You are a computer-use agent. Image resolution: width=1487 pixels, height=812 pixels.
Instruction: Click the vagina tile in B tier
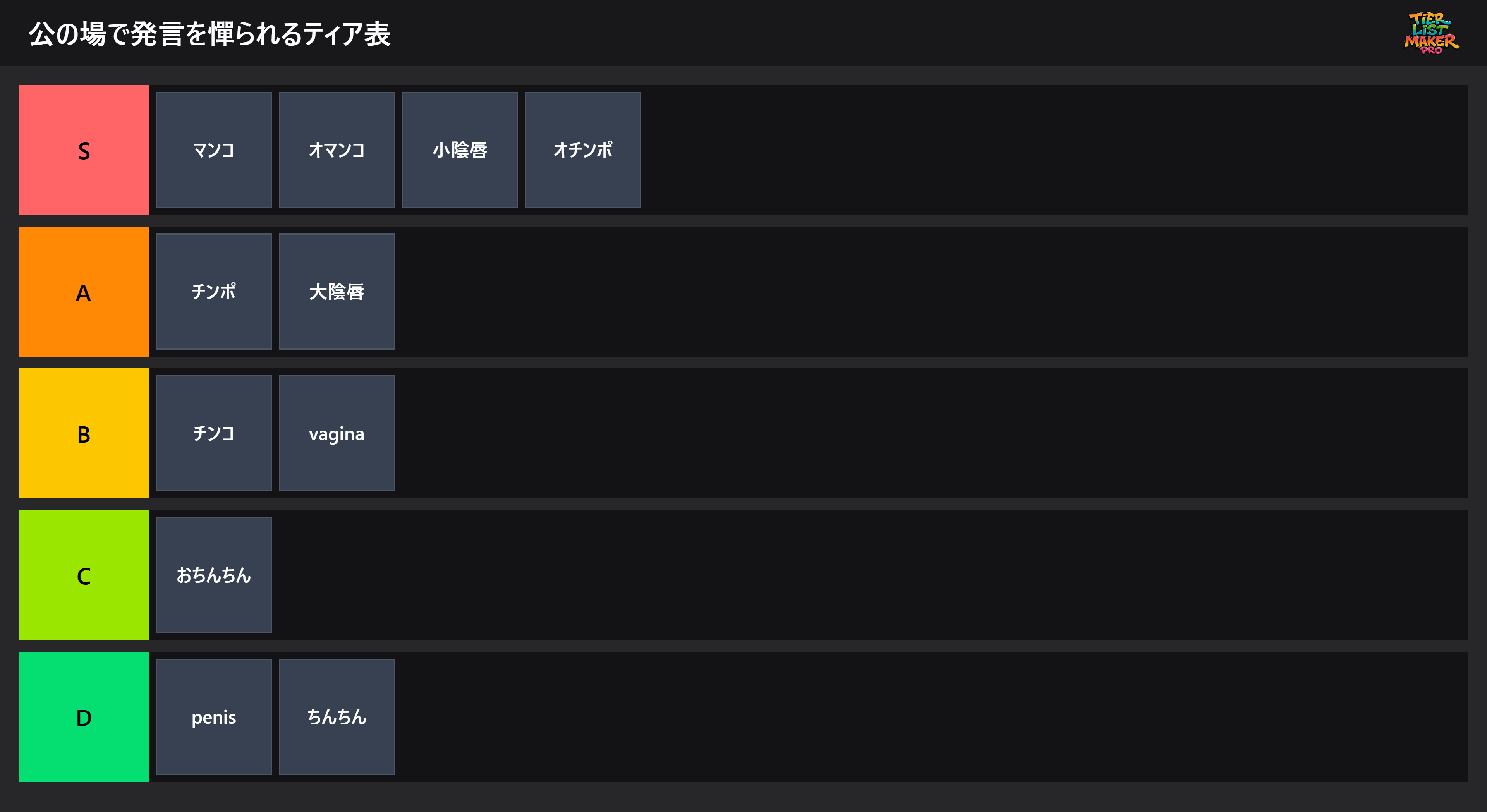[x=337, y=433]
